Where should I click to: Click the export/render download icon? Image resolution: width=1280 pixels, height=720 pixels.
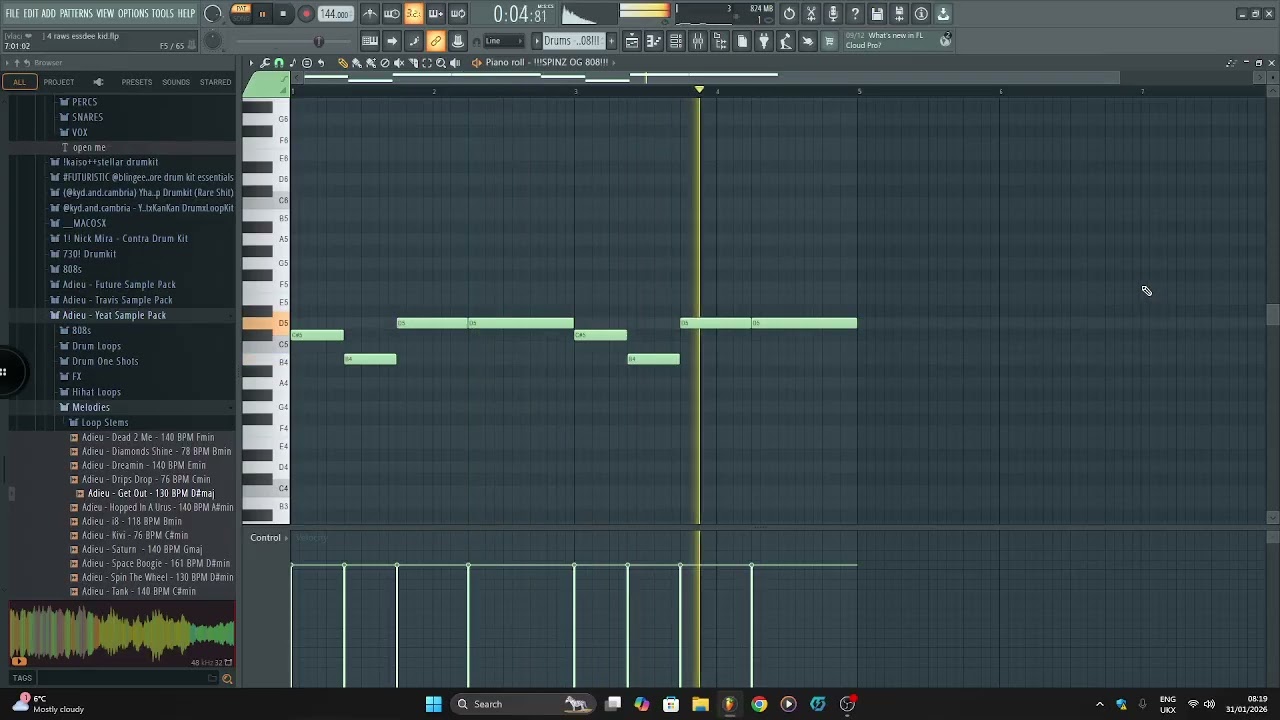[943, 14]
